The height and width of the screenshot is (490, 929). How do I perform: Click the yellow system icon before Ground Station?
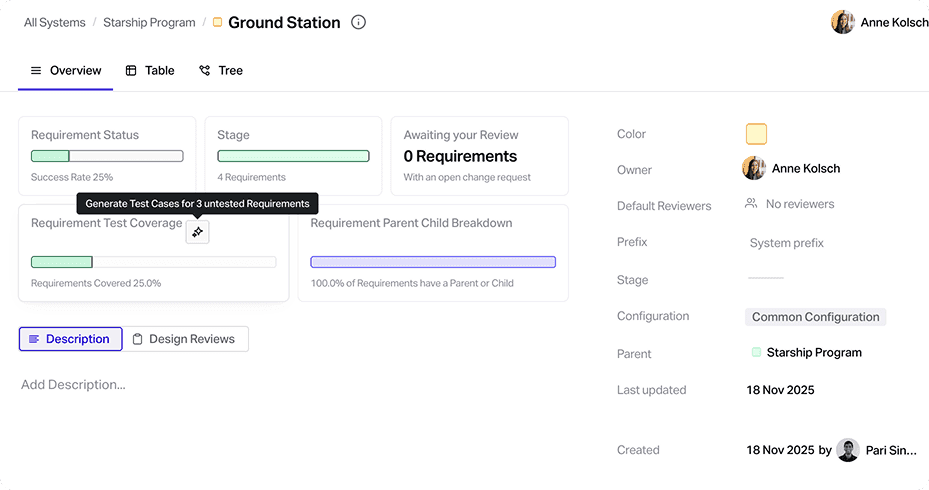pyautogui.click(x=217, y=22)
